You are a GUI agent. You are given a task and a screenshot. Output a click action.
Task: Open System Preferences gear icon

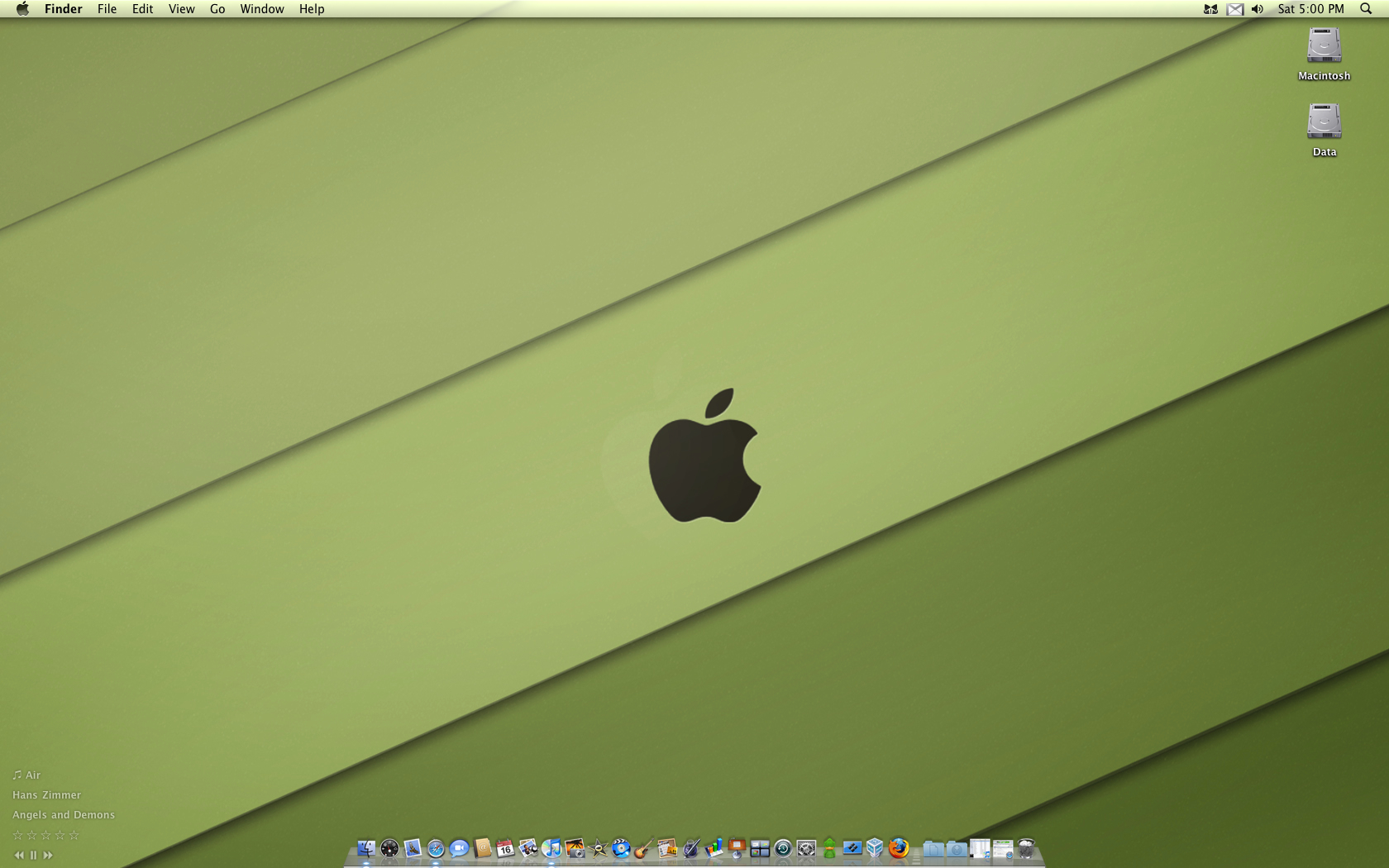tap(806, 848)
